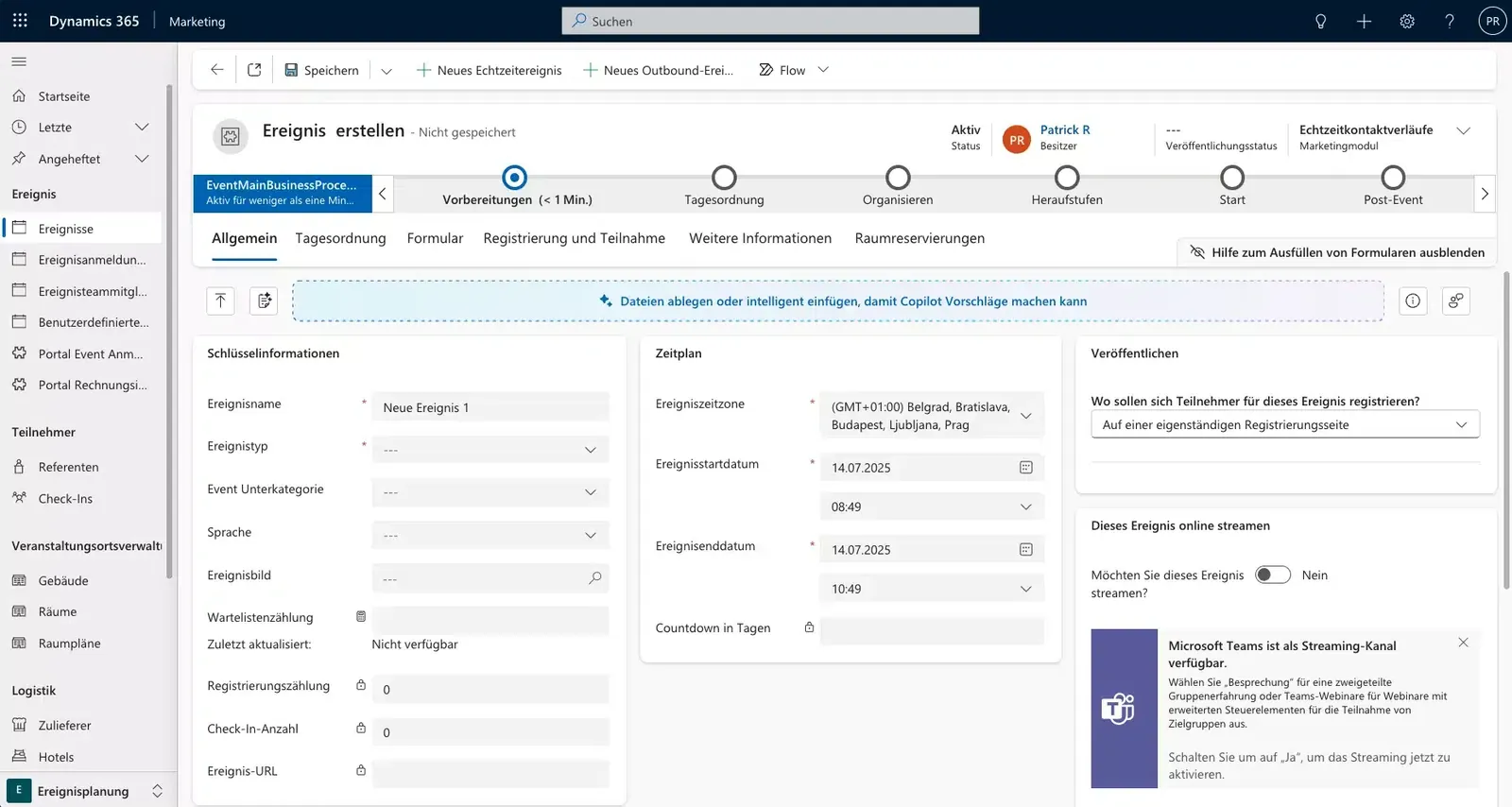Open the registration location dropdown
The image size is (1512, 807).
click(1285, 425)
